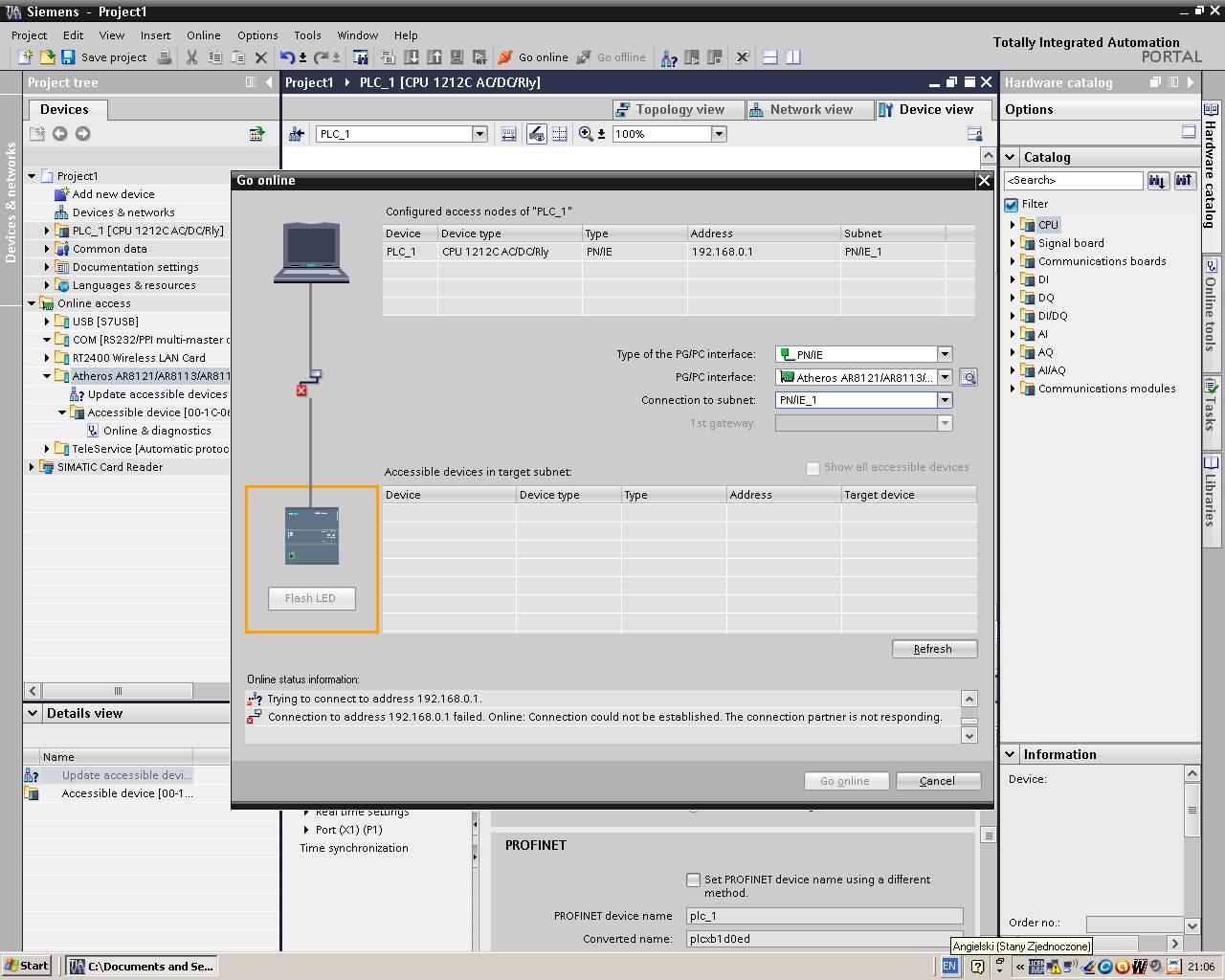This screenshot has height=980, width=1225.
Task: Switch to Topology view tab
Action: click(678, 110)
